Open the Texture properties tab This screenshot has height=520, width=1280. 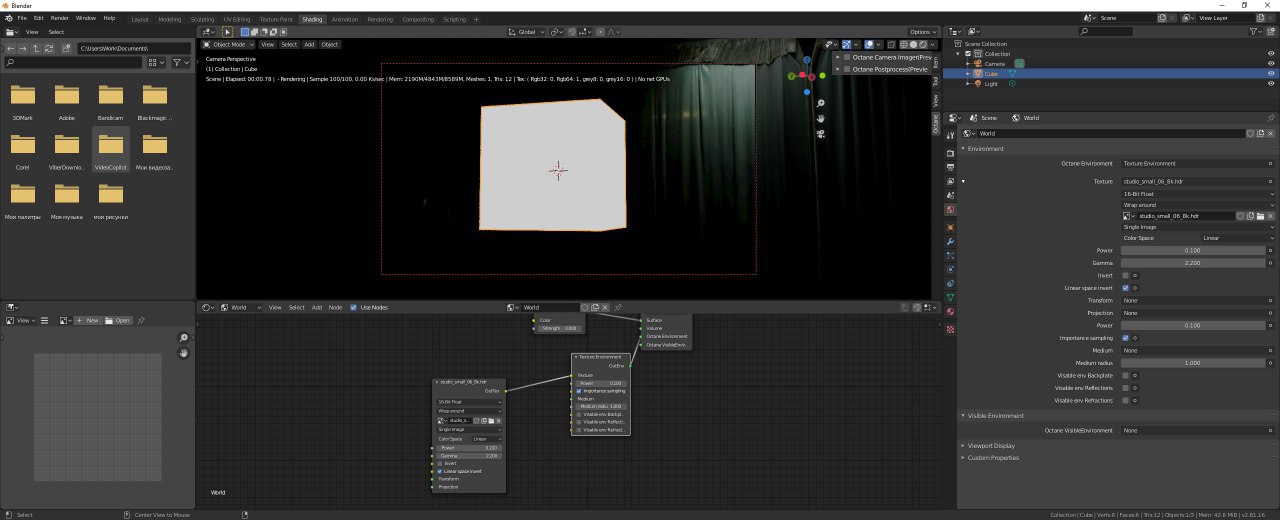coord(950,329)
